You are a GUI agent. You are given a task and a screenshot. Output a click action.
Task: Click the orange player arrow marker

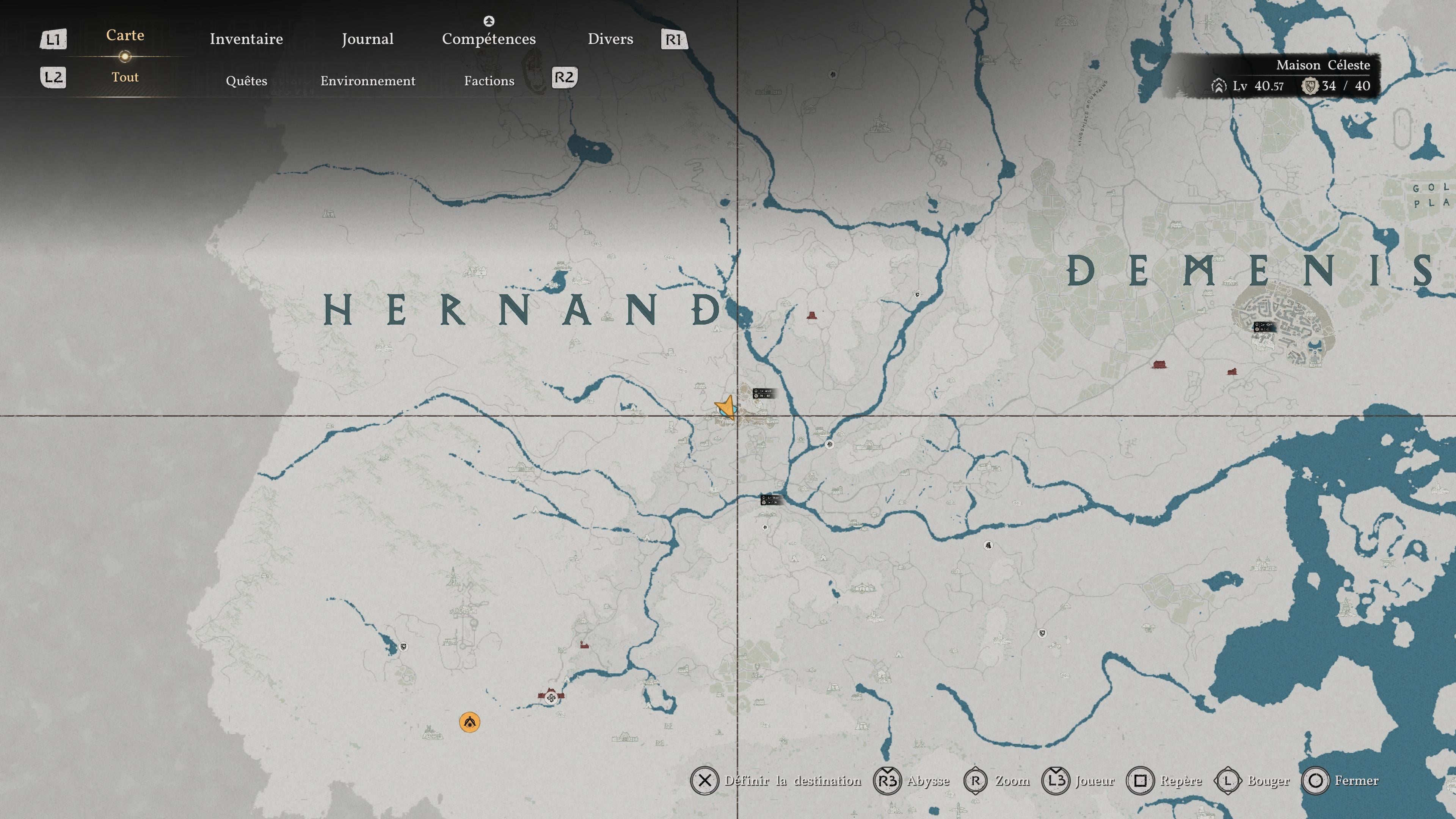726,407
